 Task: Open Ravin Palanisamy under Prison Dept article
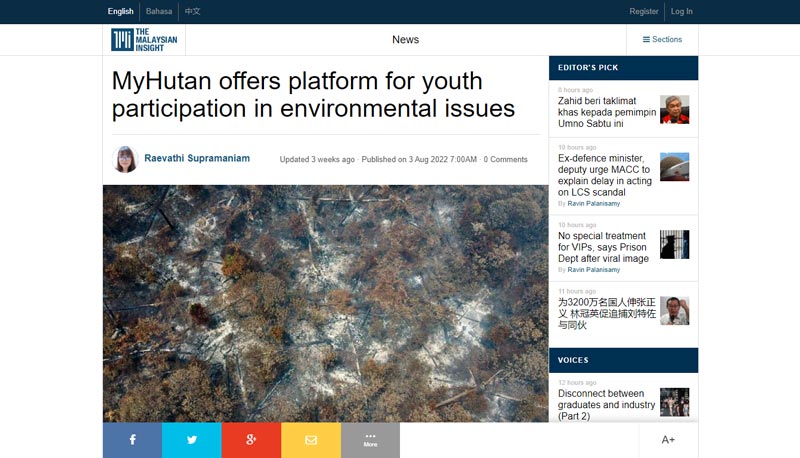593,270
